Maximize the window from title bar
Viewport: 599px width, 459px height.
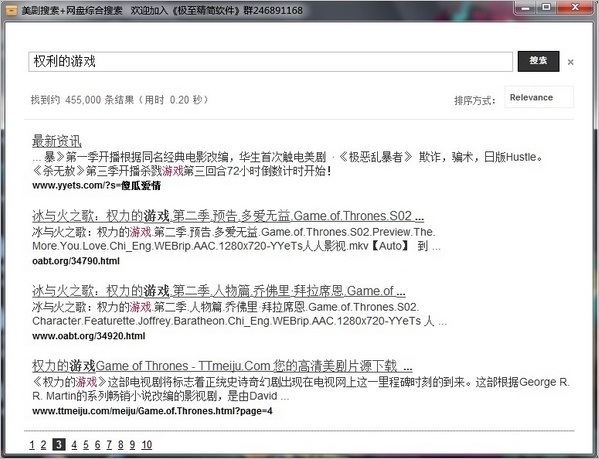click(546, 8)
